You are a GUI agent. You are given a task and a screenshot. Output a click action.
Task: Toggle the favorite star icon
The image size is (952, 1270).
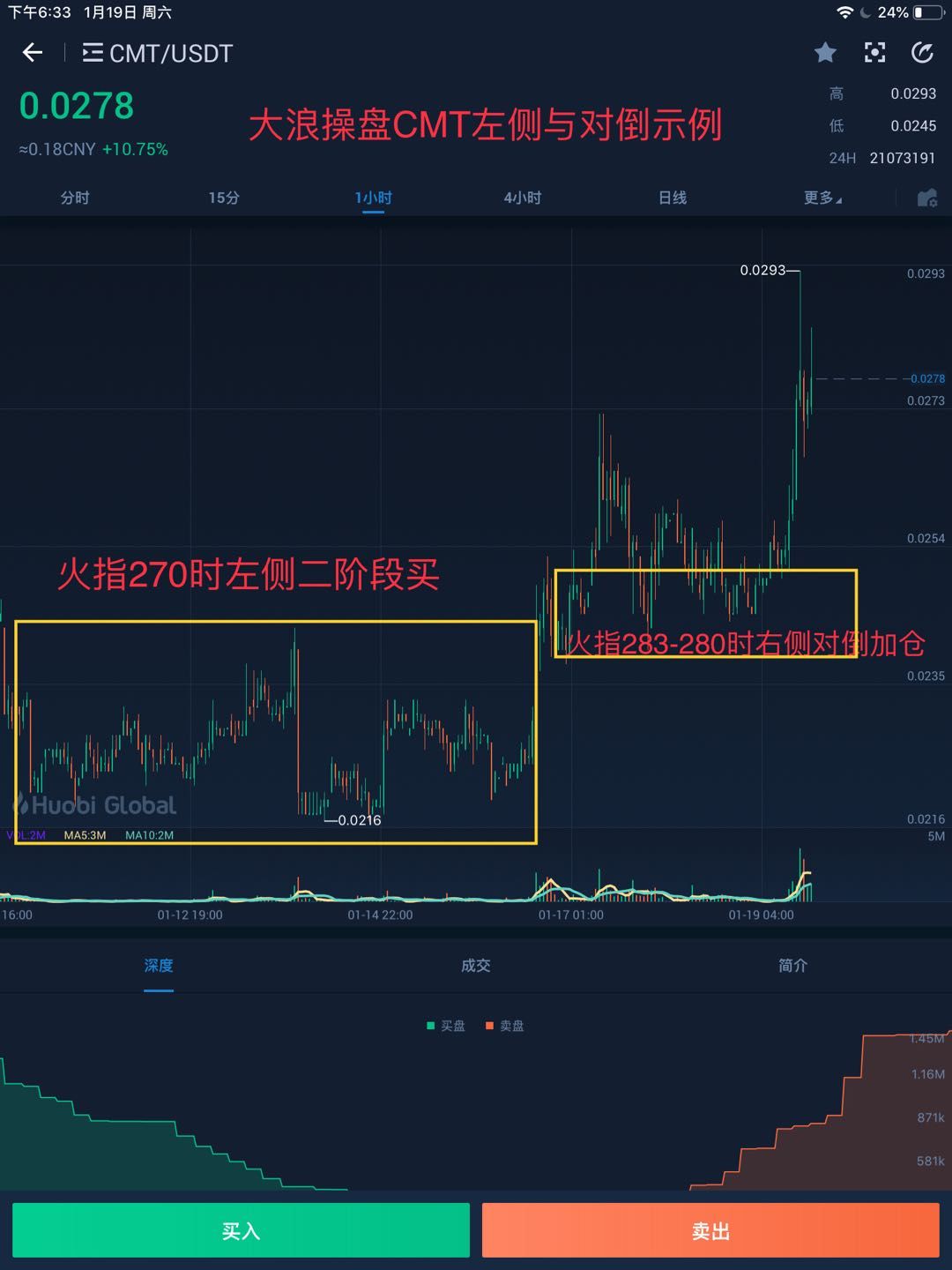(826, 53)
